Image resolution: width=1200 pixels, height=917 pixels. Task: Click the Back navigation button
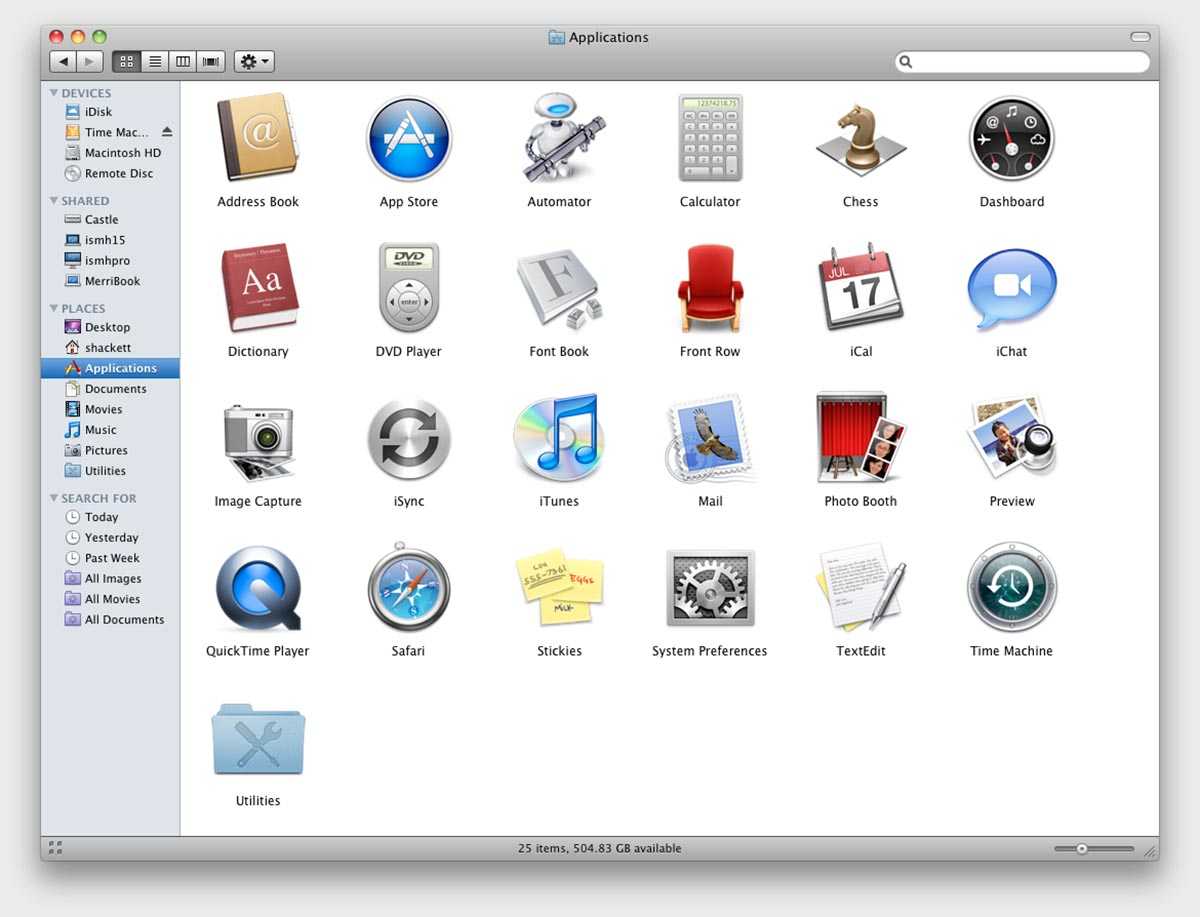(63, 62)
